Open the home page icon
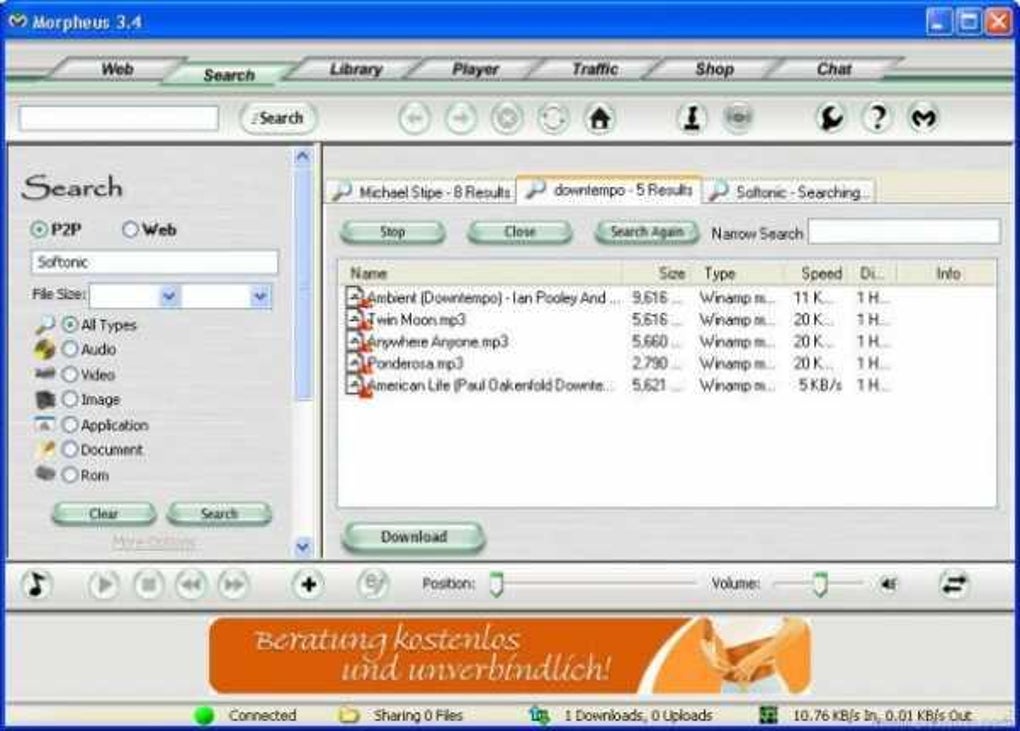Image resolution: width=1020 pixels, height=731 pixels. point(599,118)
